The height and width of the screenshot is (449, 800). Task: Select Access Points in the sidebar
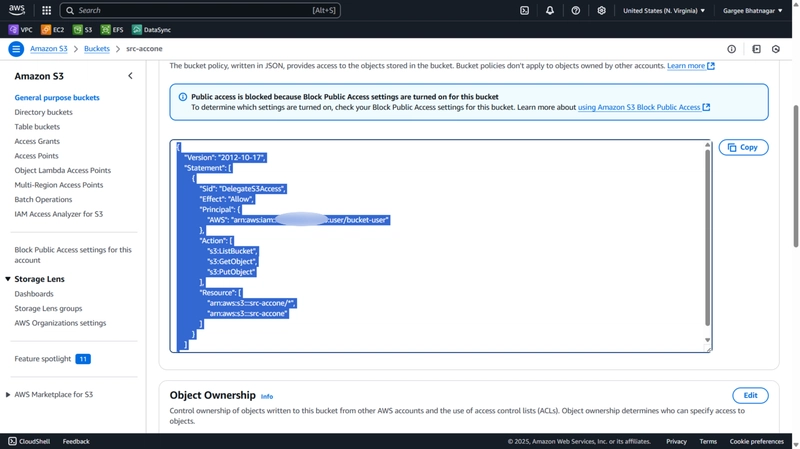(36, 156)
